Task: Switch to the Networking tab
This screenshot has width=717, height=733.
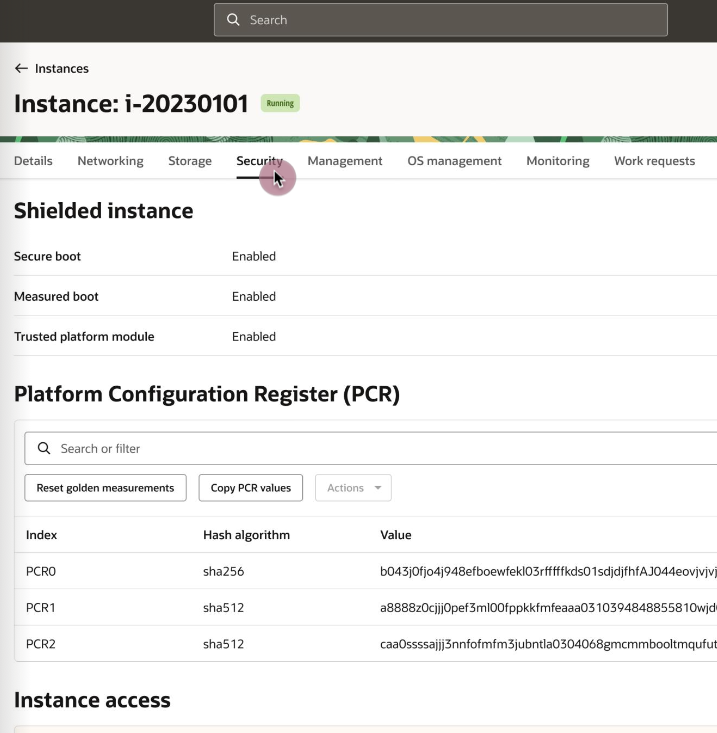Action: pyautogui.click(x=110, y=161)
